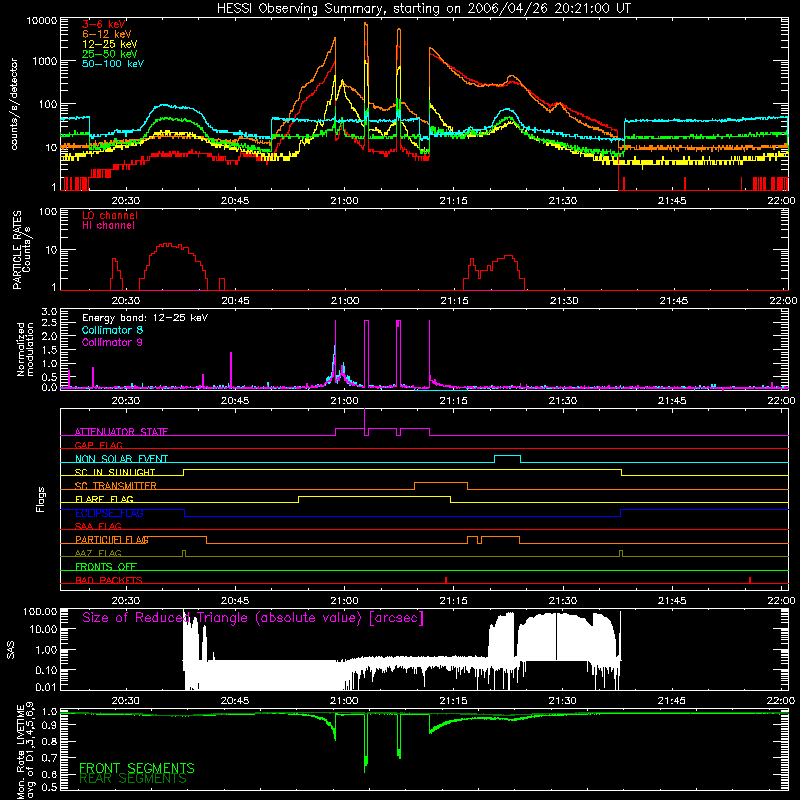Screen dimensions: 800x800
Task: Click the SC IN SUNLIGHT flag label
Action: click(x=115, y=472)
